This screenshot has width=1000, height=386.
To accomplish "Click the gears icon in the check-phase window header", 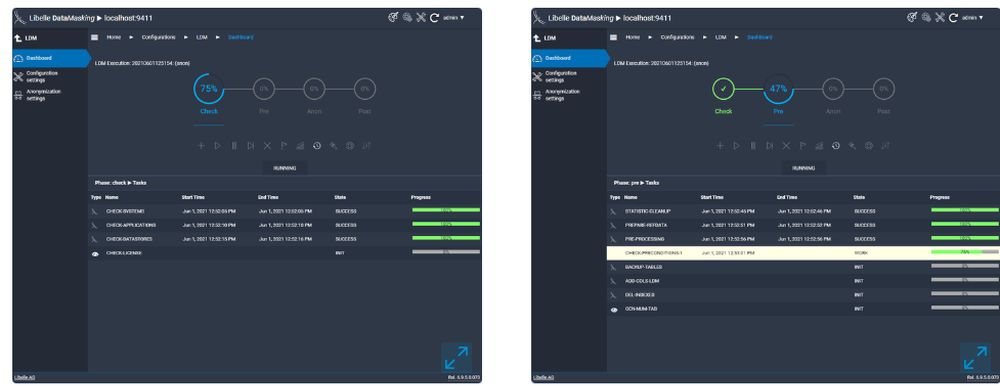I will point(408,18).
